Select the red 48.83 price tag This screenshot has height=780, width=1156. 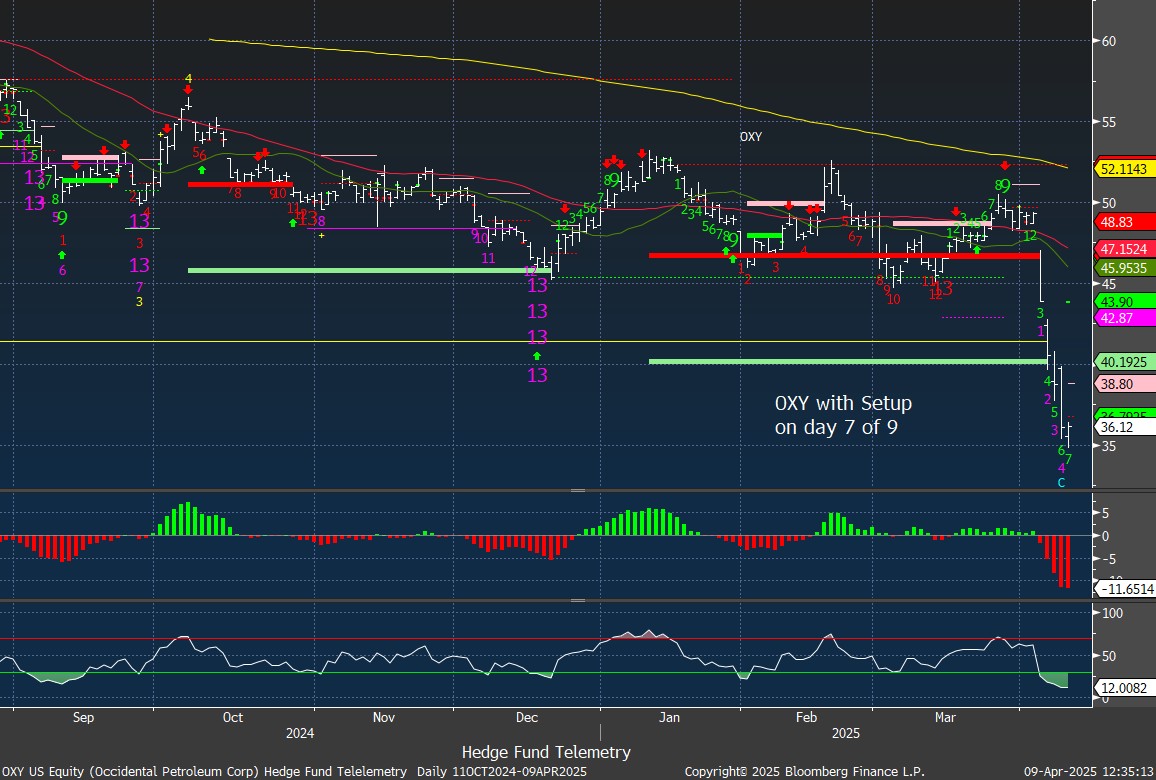tap(1125, 222)
